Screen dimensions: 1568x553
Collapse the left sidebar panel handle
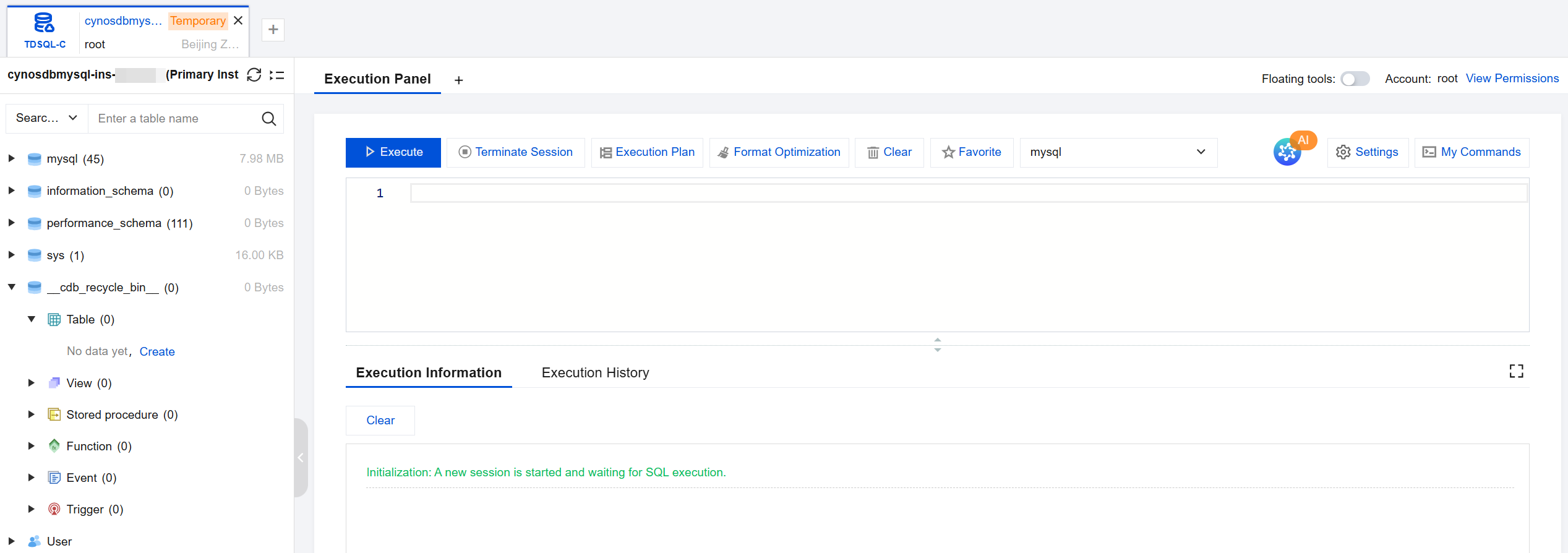click(x=301, y=458)
